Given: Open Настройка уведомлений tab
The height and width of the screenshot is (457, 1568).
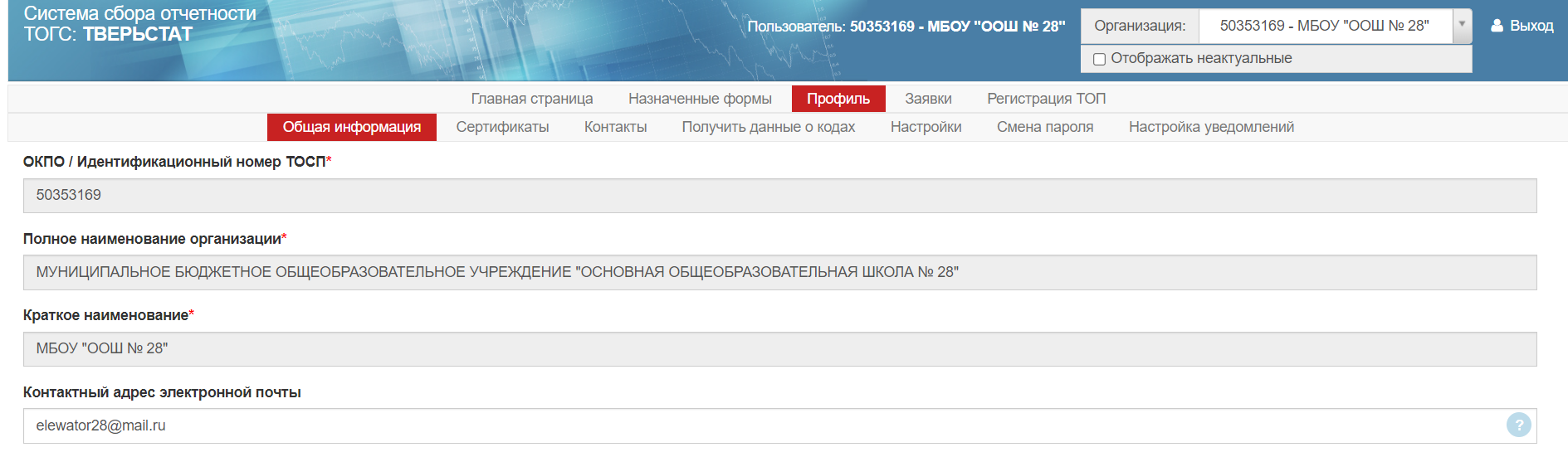Looking at the screenshot, I should click(1211, 127).
